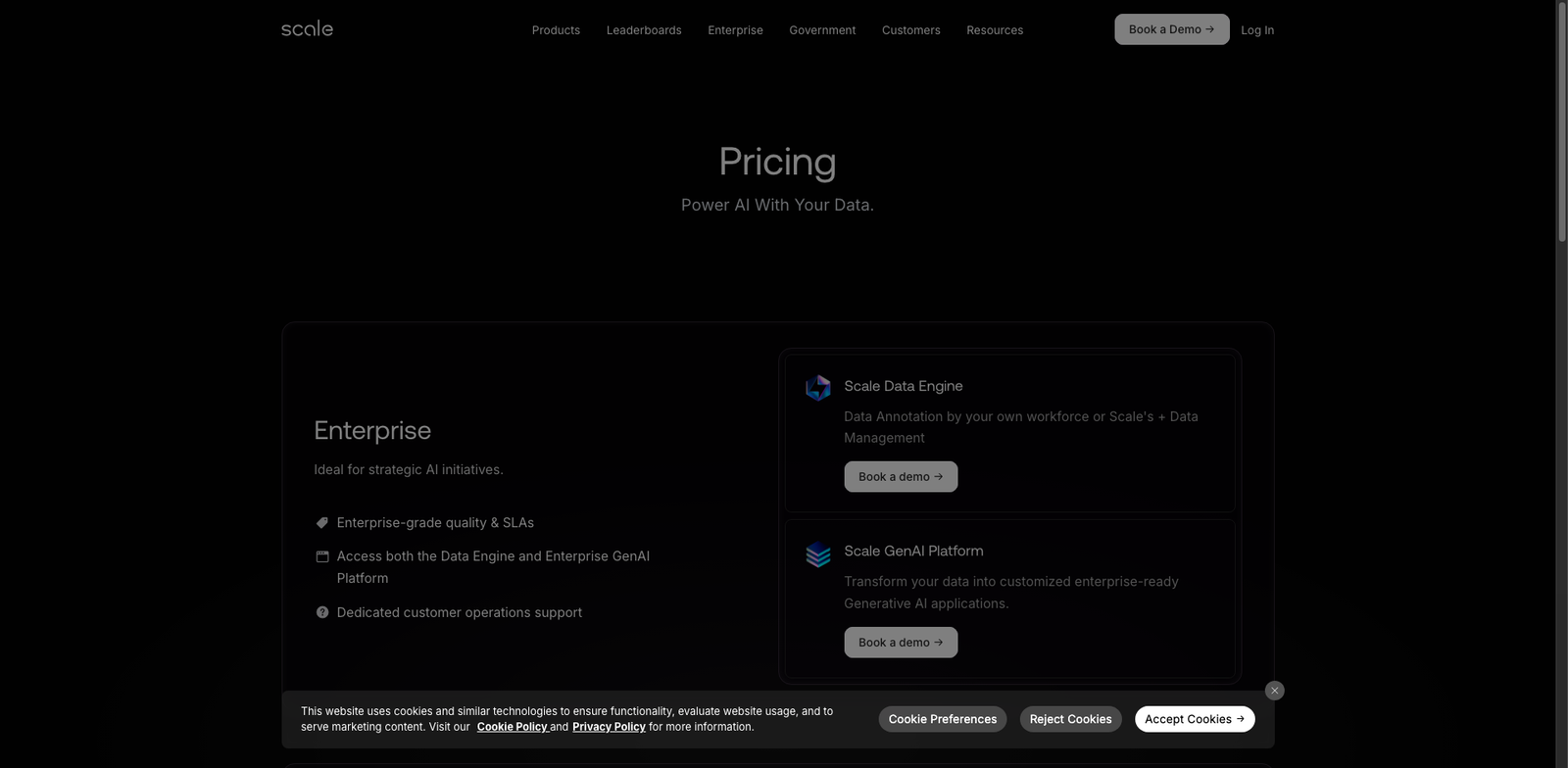This screenshot has width=1568, height=768.
Task: Open the Privacy Policy link
Action: pyautogui.click(x=609, y=727)
